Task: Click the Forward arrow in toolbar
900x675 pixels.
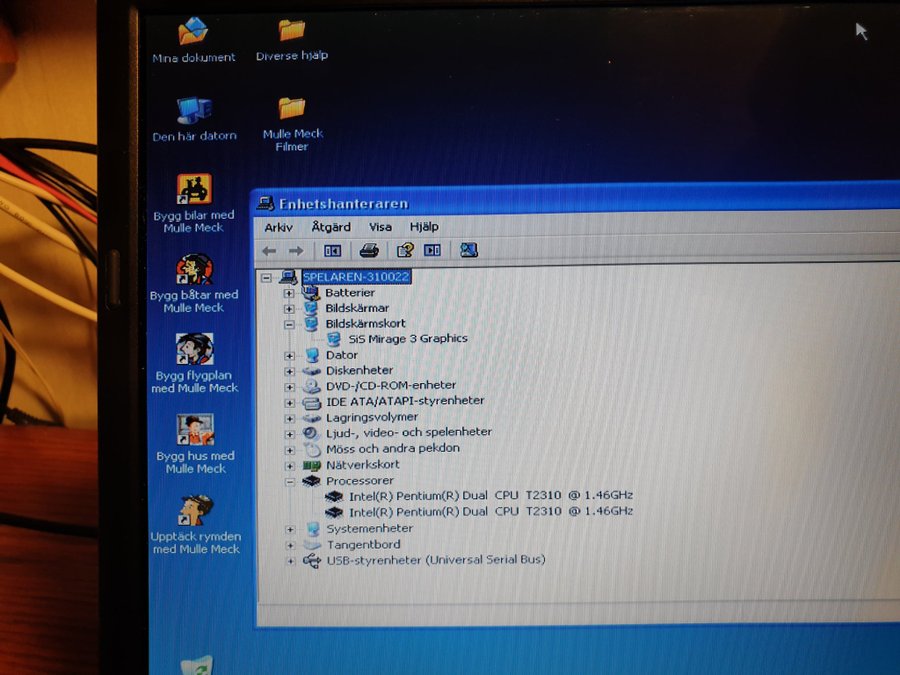Action: pyautogui.click(x=296, y=250)
